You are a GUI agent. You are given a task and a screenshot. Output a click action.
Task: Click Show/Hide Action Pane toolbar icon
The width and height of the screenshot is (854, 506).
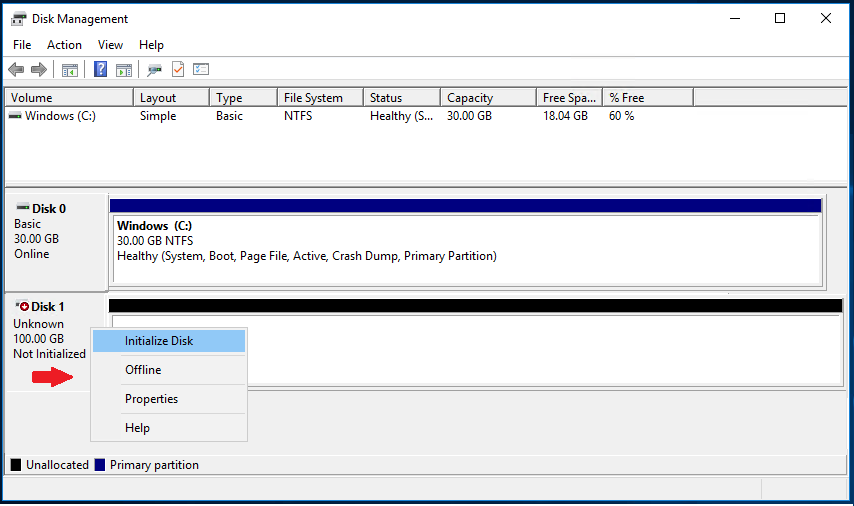[x=124, y=70]
